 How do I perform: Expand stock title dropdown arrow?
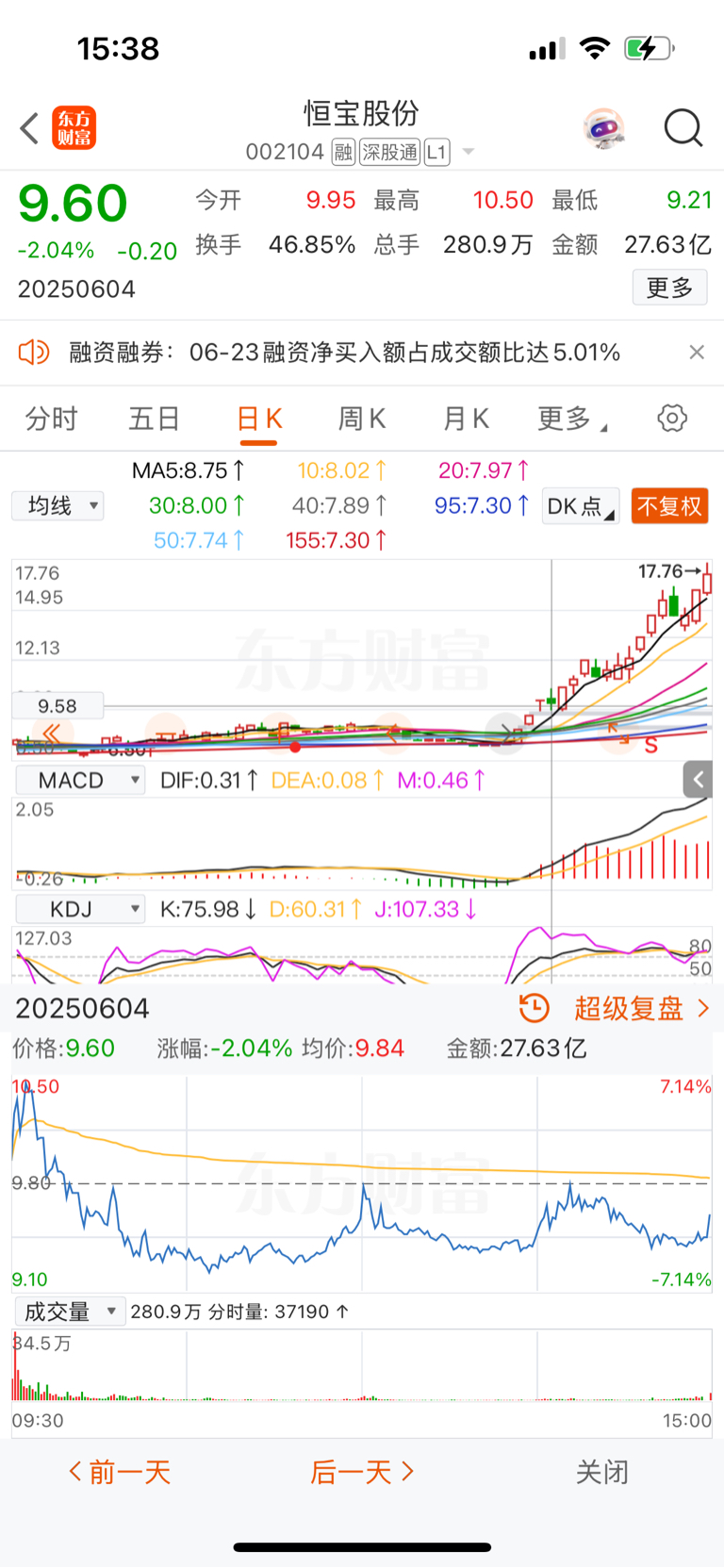[468, 152]
